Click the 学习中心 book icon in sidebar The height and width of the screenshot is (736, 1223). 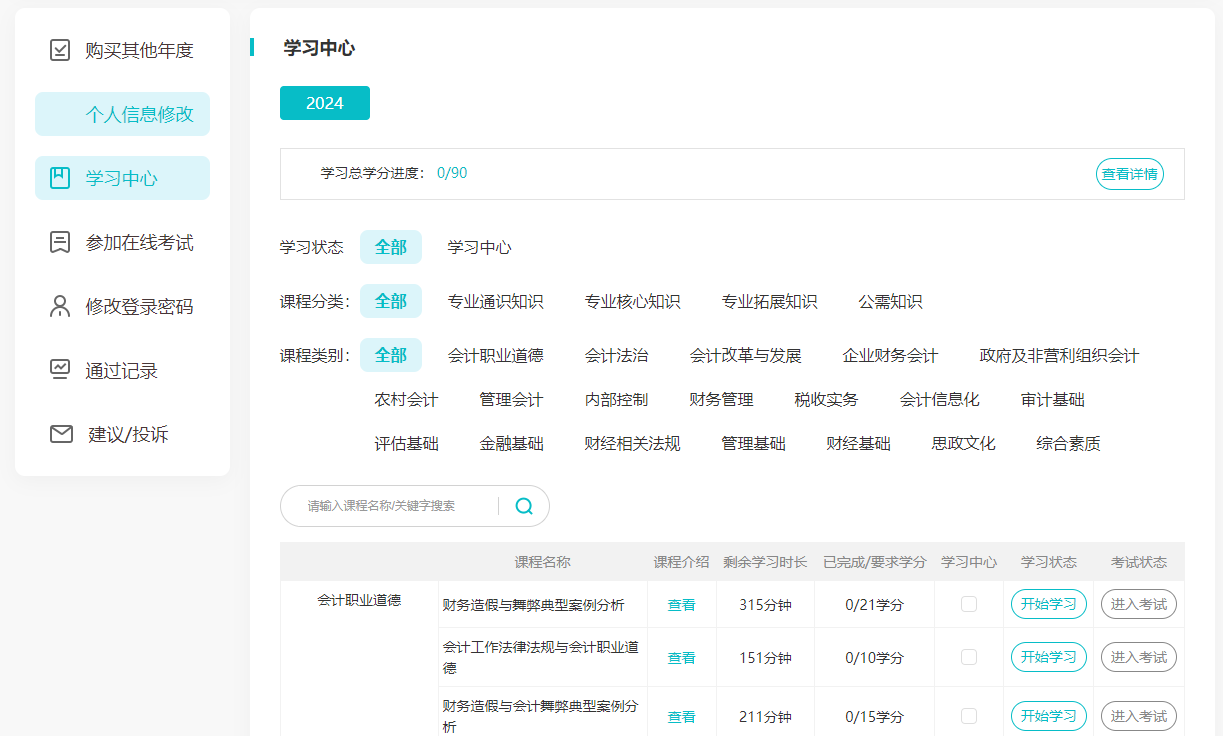pos(60,178)
